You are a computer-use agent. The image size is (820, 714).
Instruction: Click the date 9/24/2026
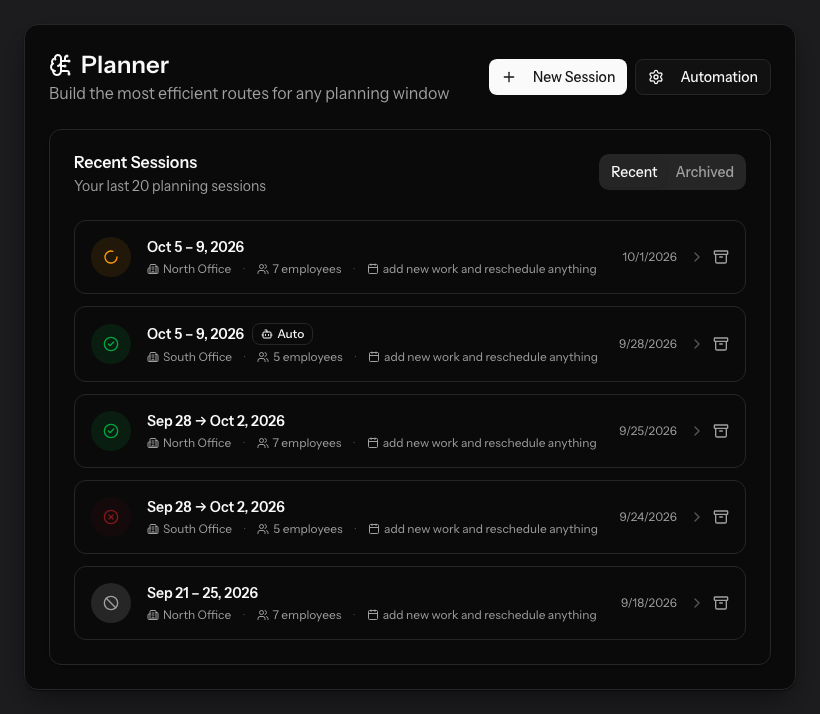pos(647,517)
